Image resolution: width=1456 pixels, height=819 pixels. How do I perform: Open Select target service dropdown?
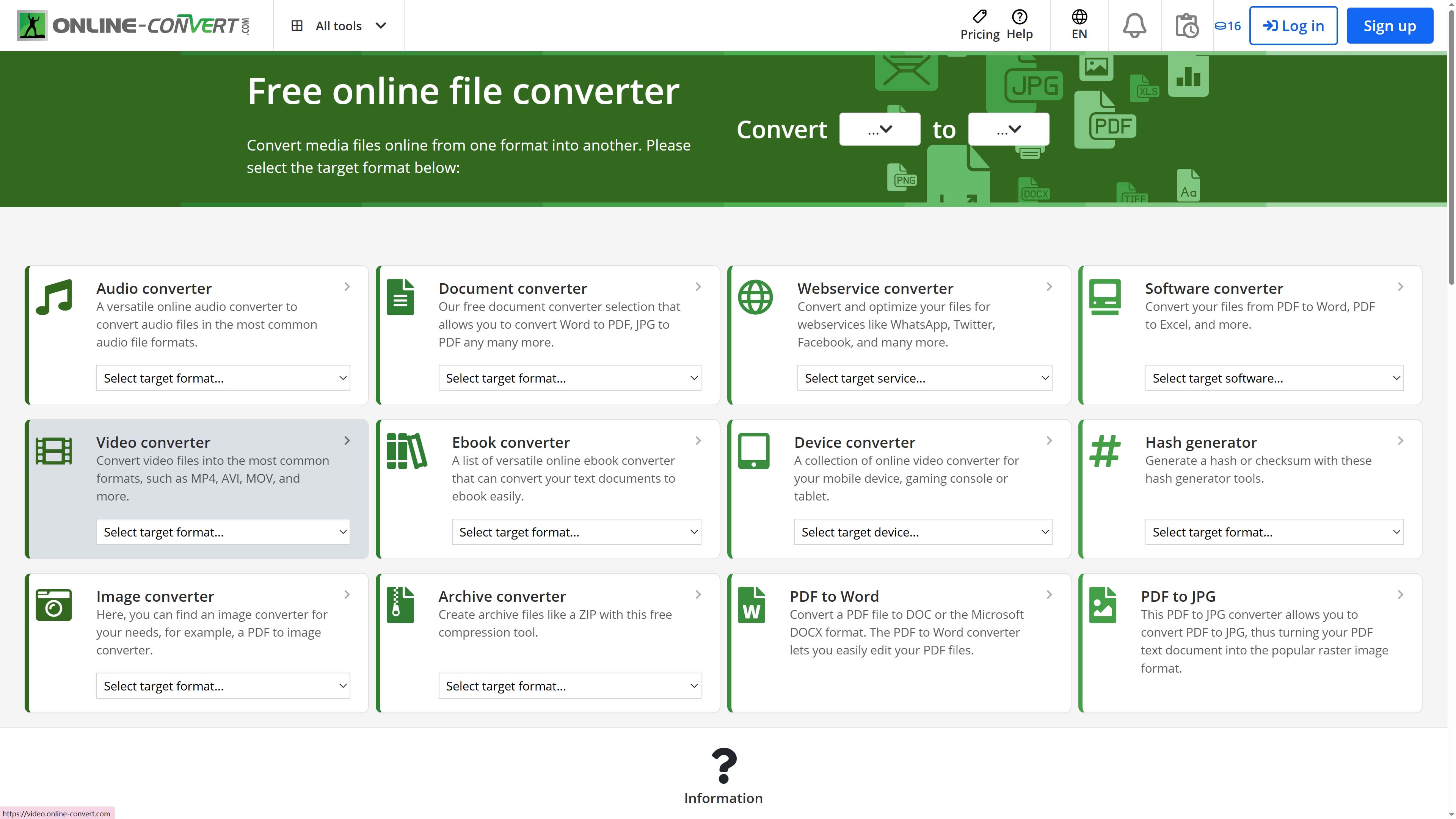tap(925, 378)
